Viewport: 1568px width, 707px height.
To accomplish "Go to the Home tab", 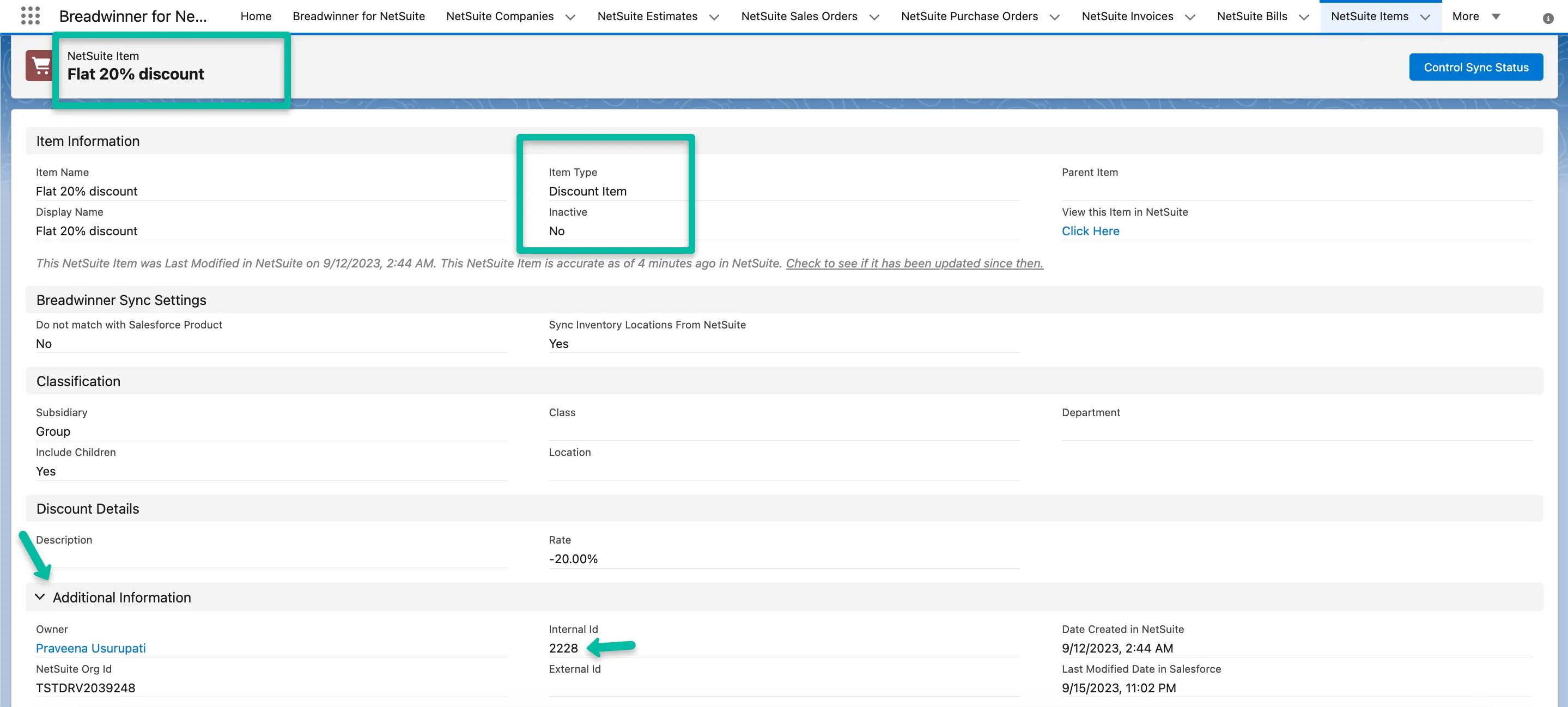I will 256,16.
